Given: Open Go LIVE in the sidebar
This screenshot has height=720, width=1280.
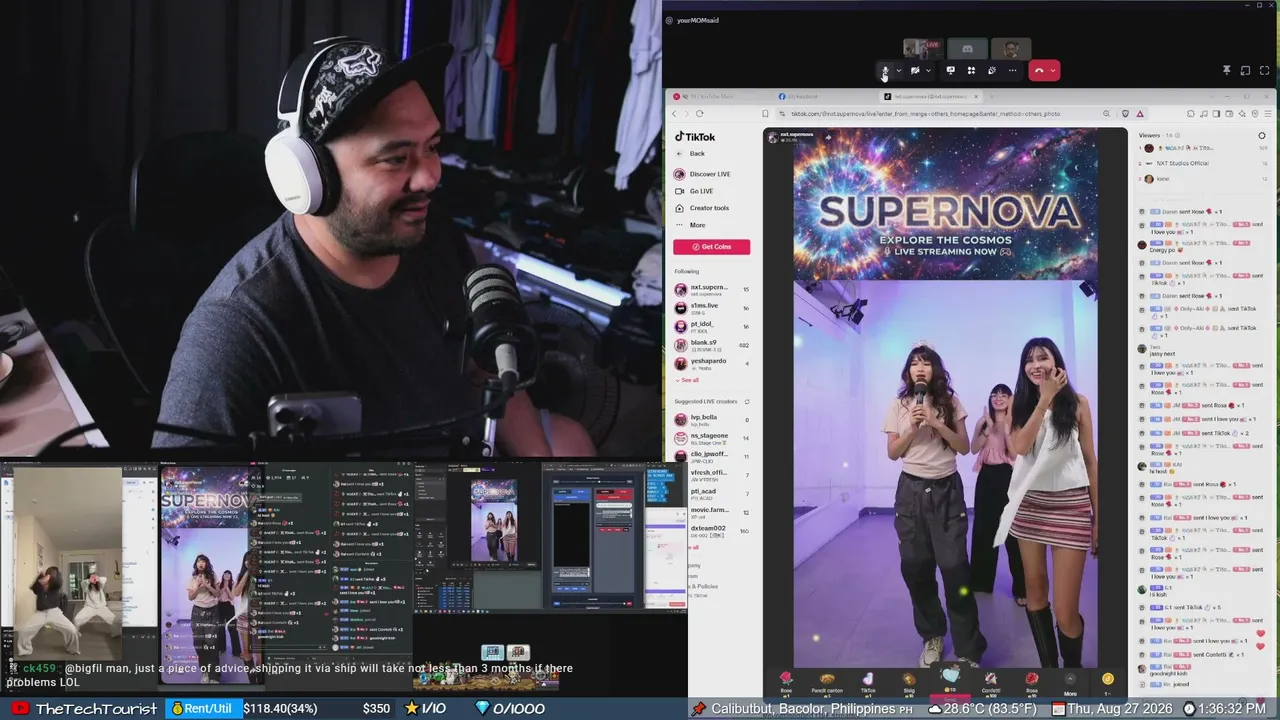Looking at the screenshot, I should point(694,191).
